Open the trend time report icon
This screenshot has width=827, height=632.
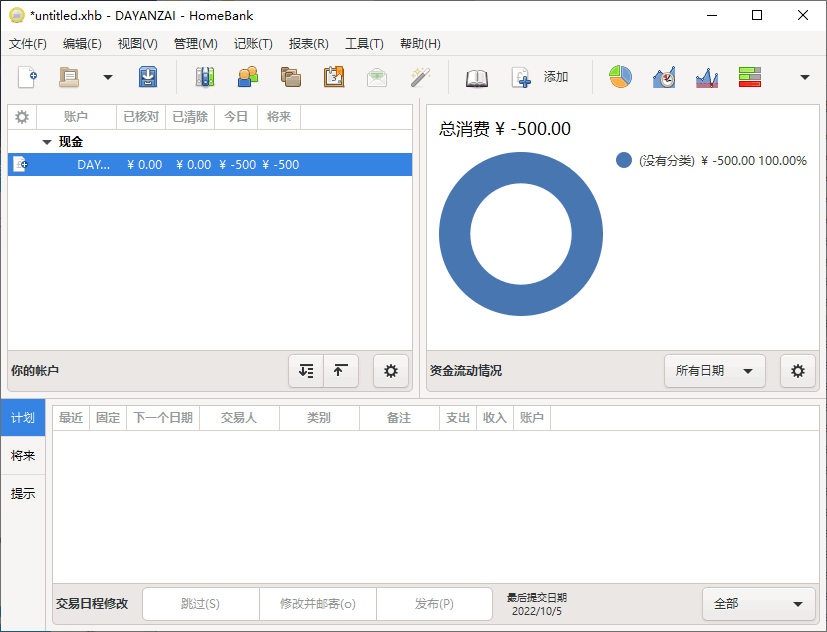(663, 77)
